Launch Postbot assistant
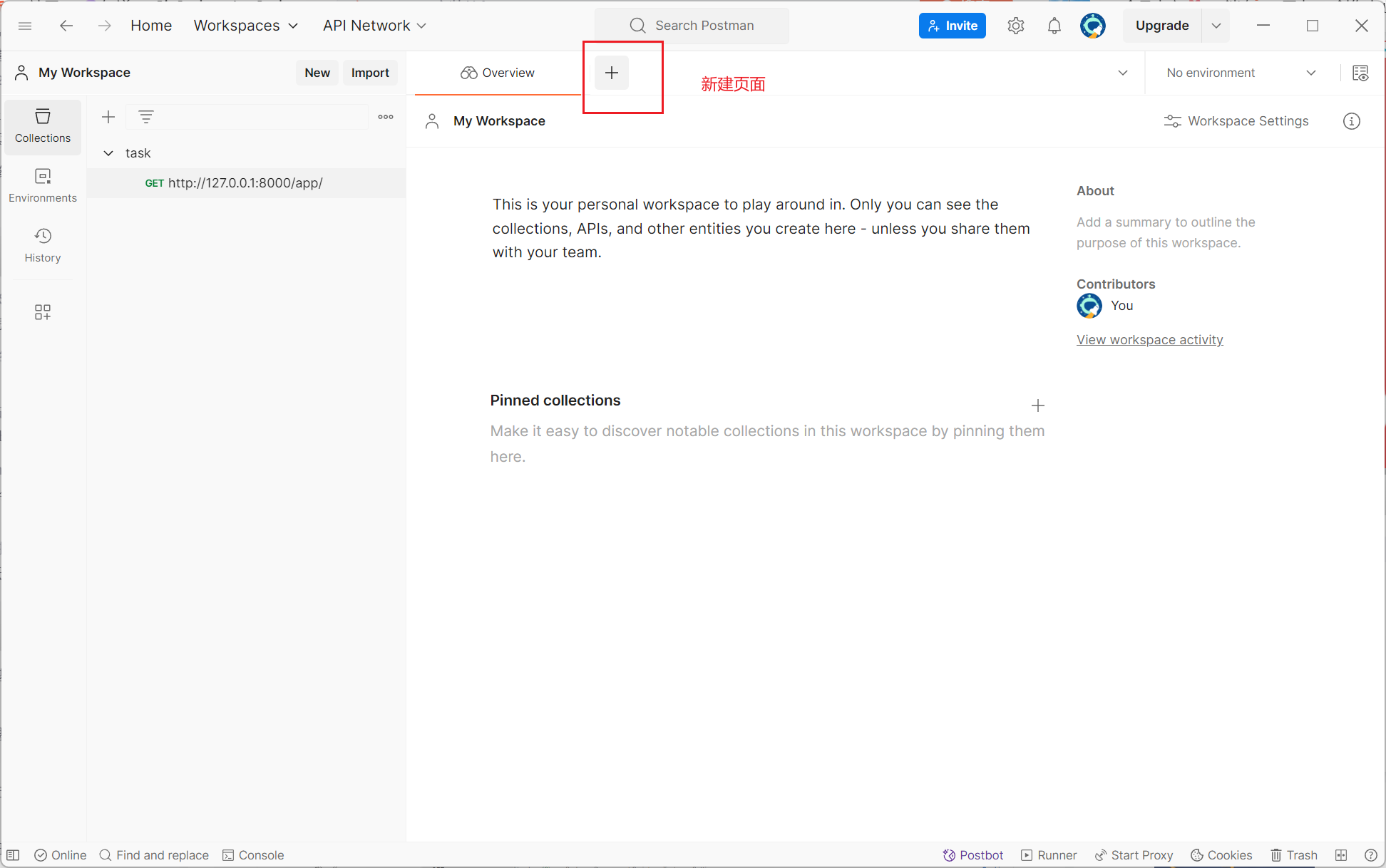This screenshot has height=868, width=1386. [972, 855]
